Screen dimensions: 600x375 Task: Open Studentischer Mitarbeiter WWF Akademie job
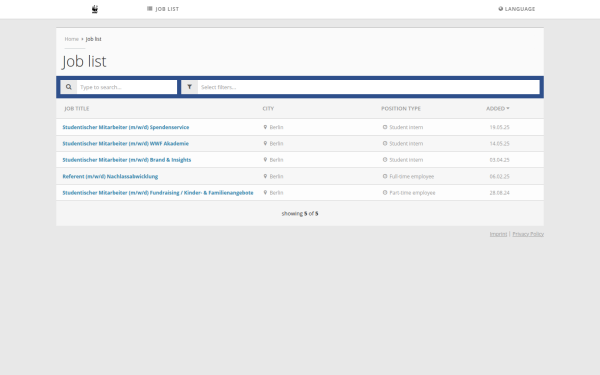click(126, 143)
